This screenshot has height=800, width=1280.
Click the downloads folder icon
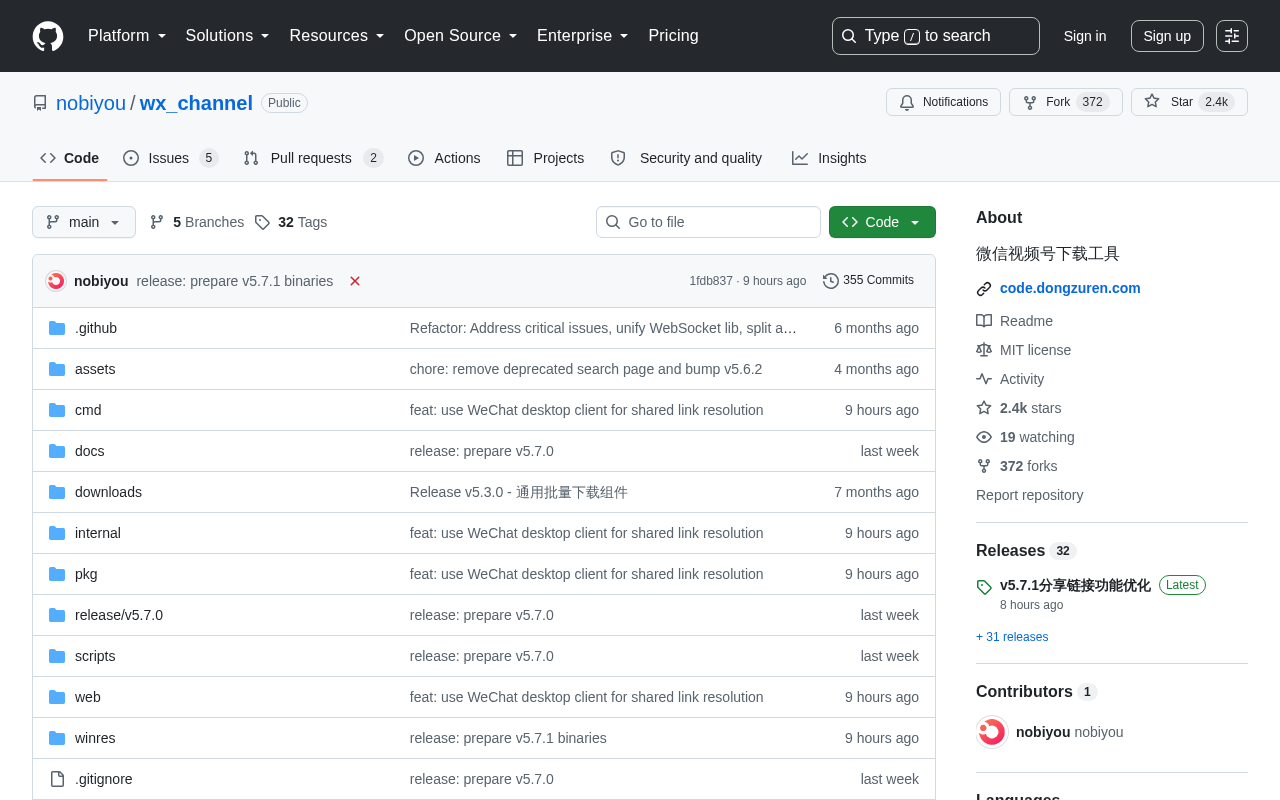57,492
